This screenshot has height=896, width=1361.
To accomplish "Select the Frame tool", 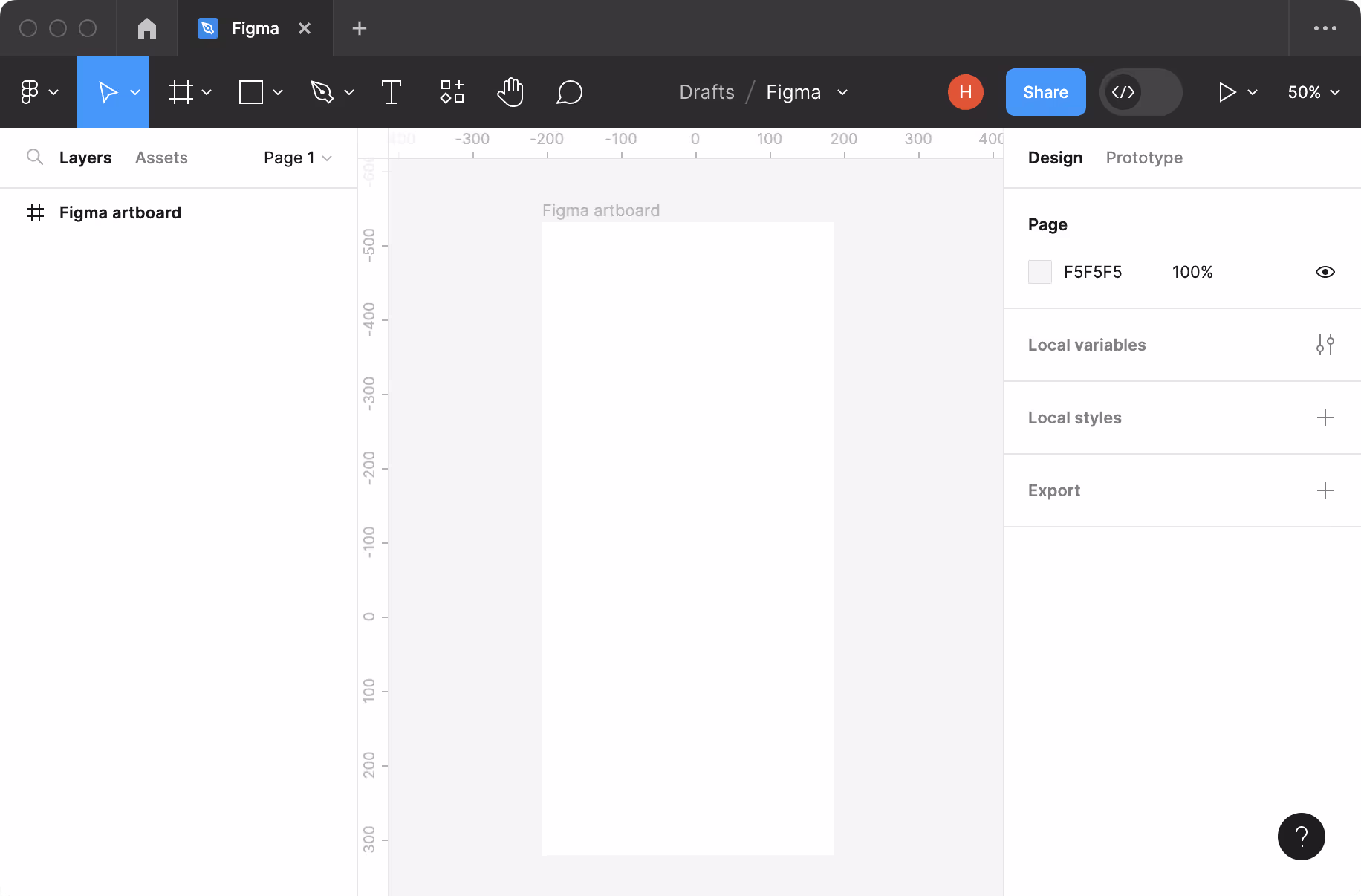I will 181,92.
